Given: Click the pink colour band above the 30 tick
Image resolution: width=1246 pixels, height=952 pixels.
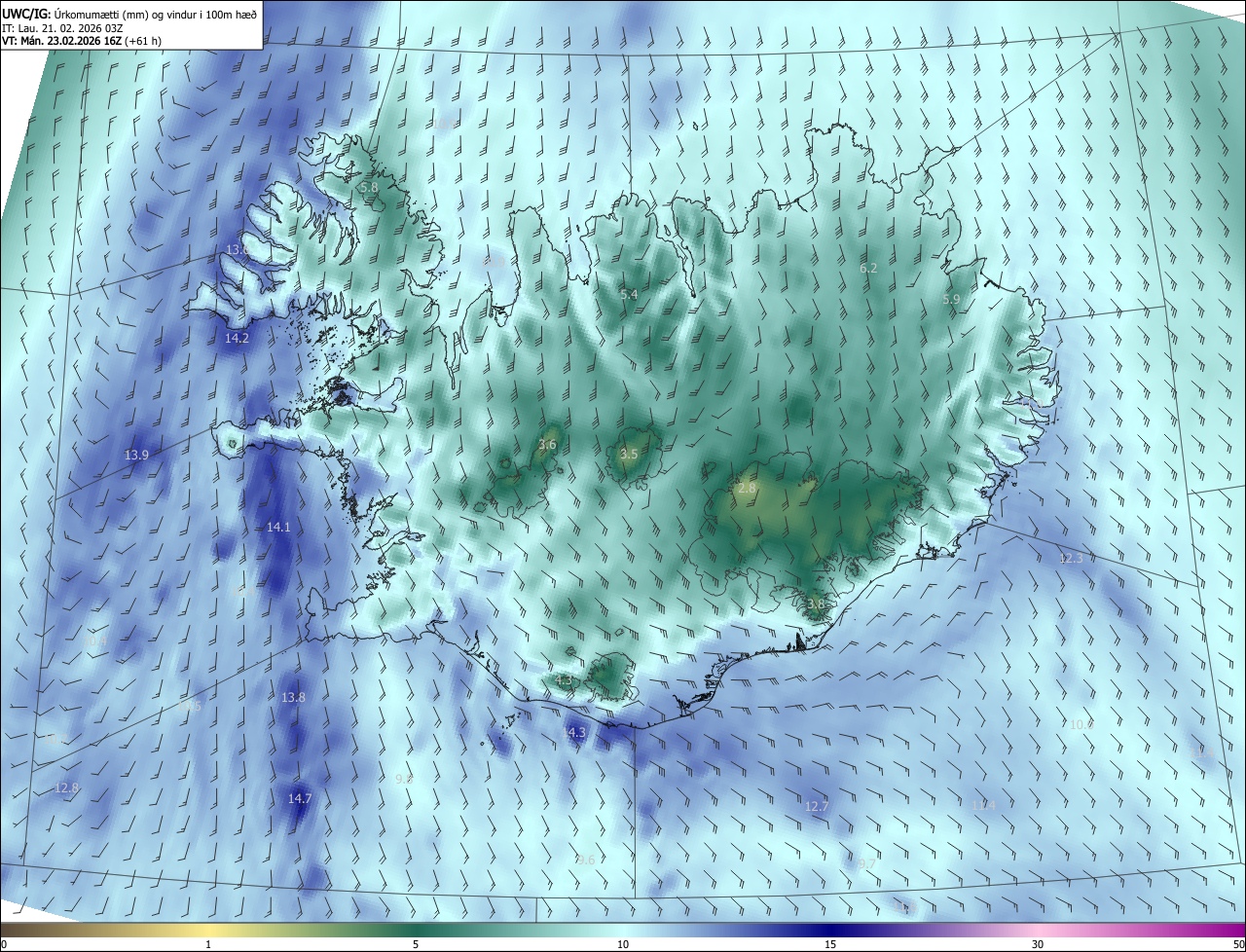Looking at the screenshot, I should pyautogui.click(x=1038, y=930).
